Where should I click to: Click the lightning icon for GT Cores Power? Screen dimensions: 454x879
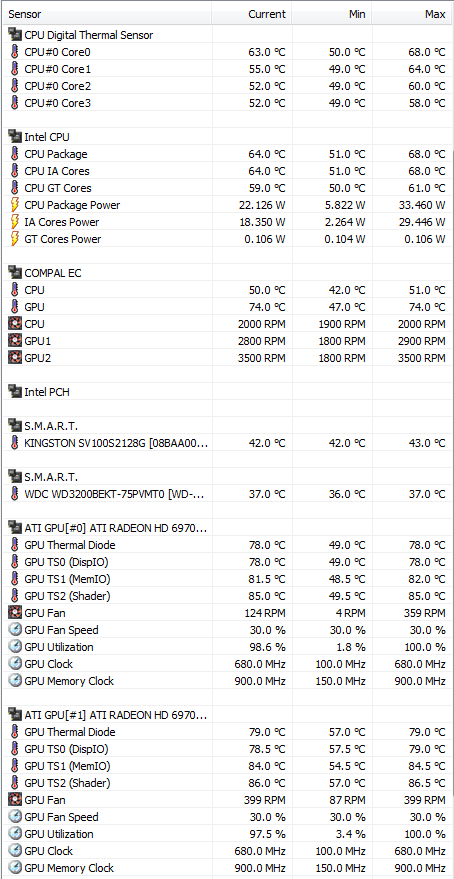[15, 239]
